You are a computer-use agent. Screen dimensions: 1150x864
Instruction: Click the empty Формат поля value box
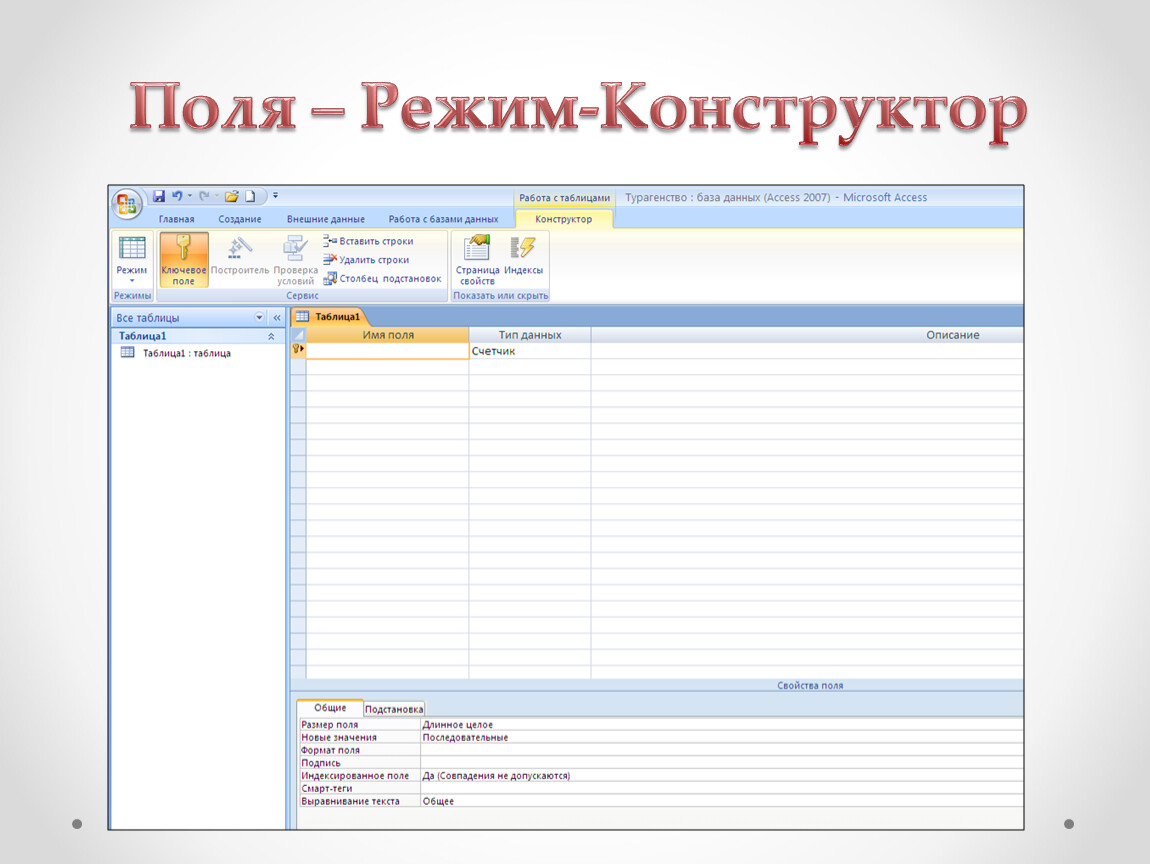point(722,750)
